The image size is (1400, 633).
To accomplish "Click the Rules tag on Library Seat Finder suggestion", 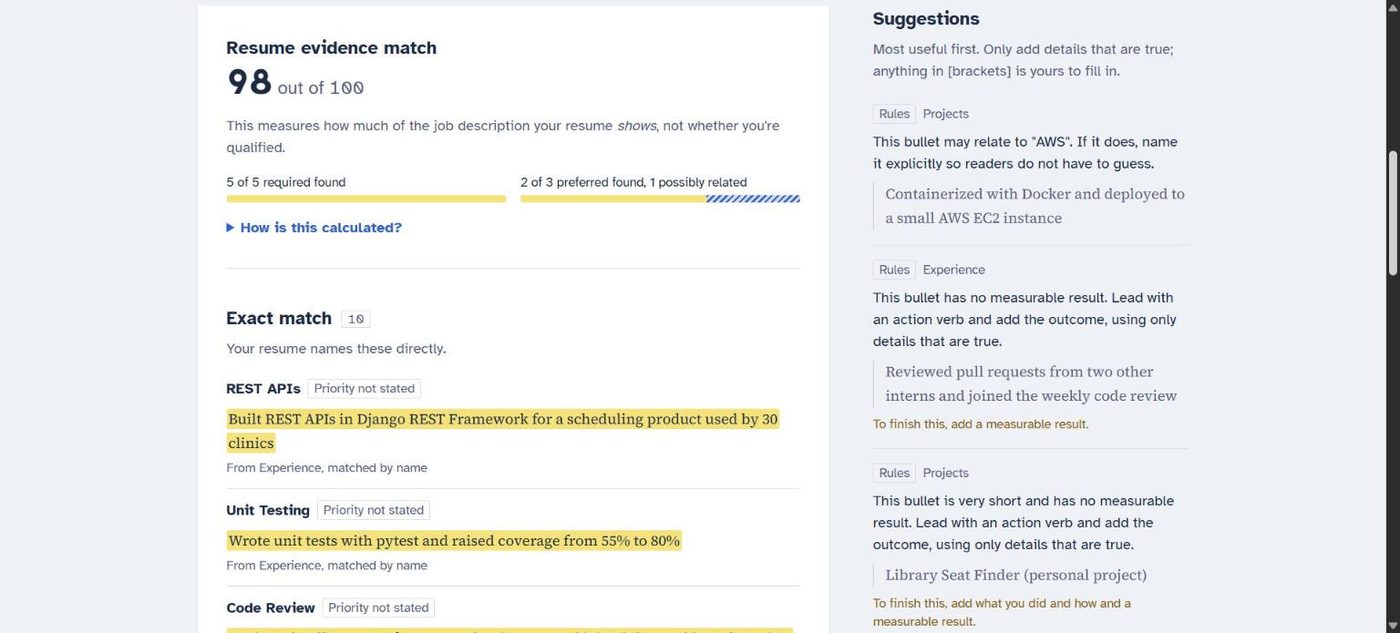I will pyautogui.click(x=894, y=473).
